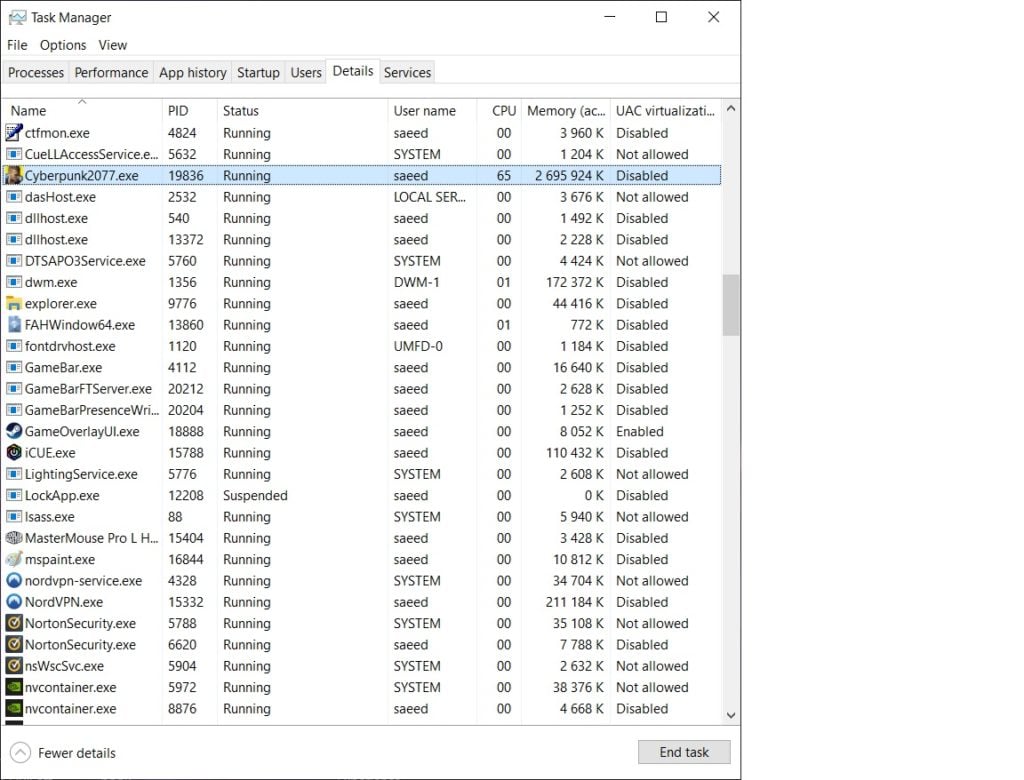
Task: Collapse to fewer details view
Action: point(63,752)
